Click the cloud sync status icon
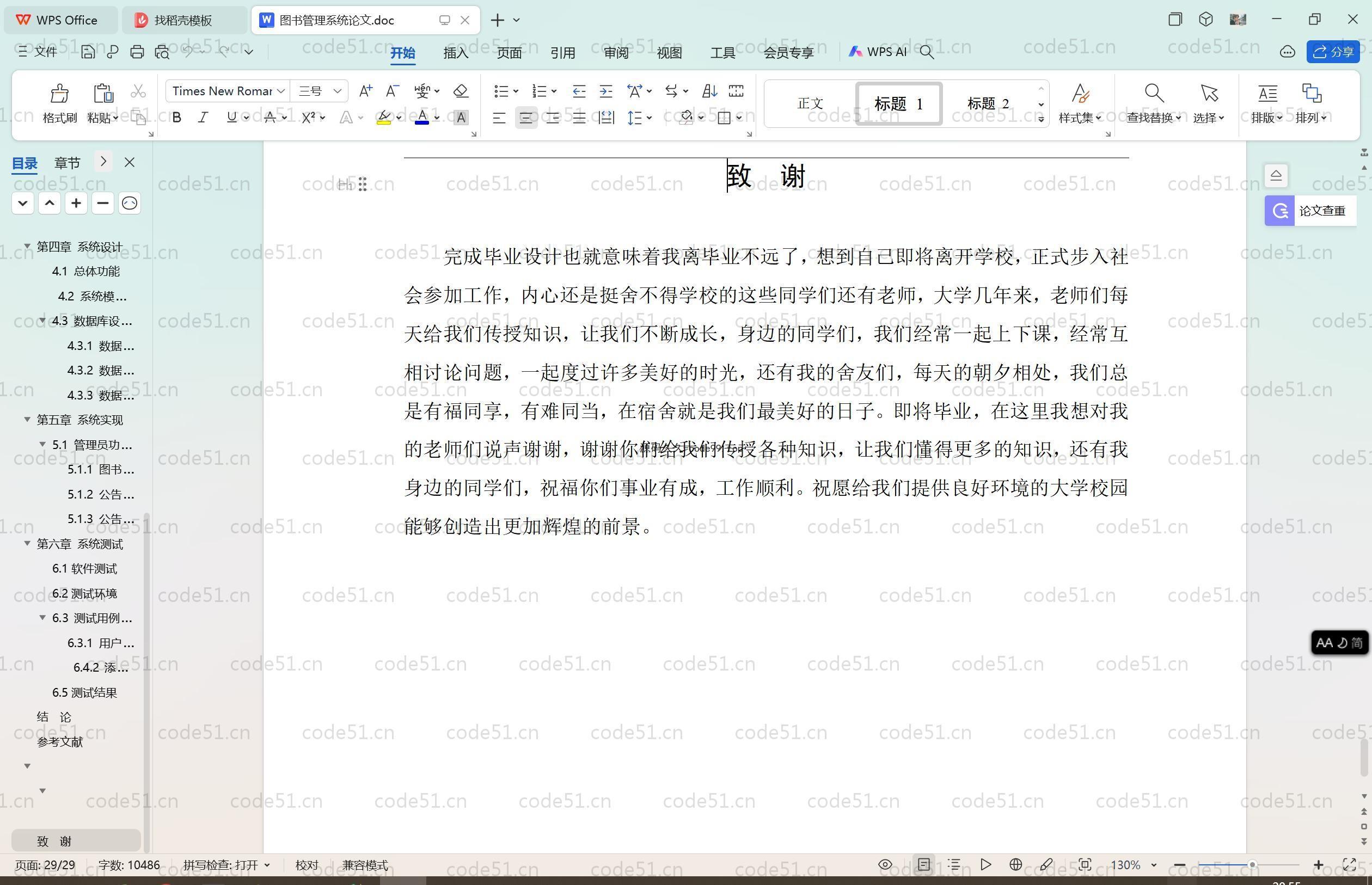The image size is (1372, 885). point(1288,52)
